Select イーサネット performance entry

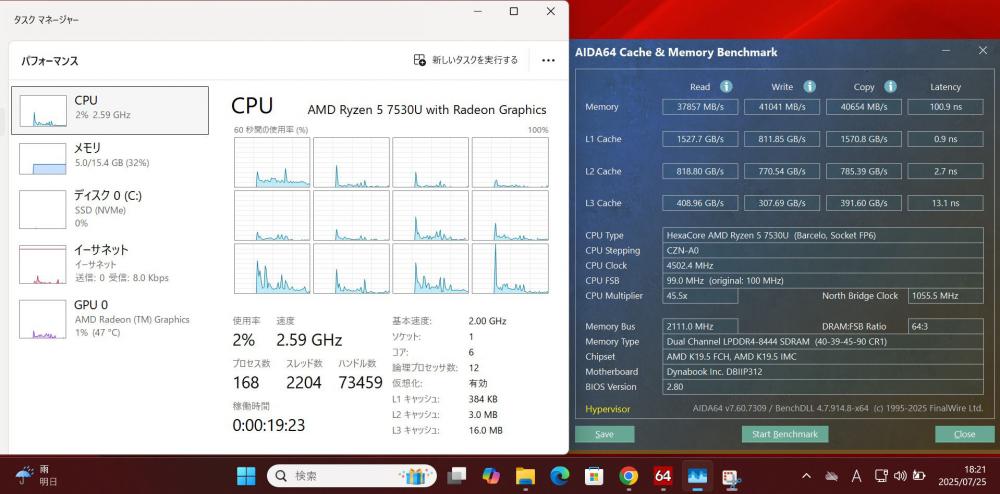coord(110,263)
